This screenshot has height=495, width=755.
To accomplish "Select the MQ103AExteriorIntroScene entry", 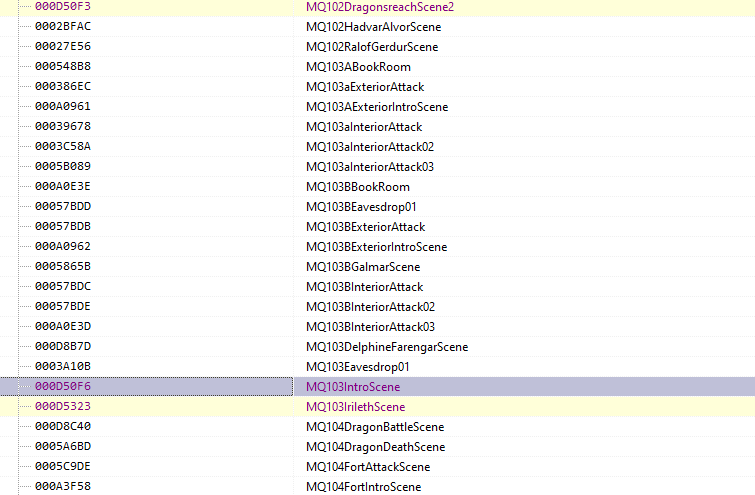I will pyautogui.click(x=377, y=107).
